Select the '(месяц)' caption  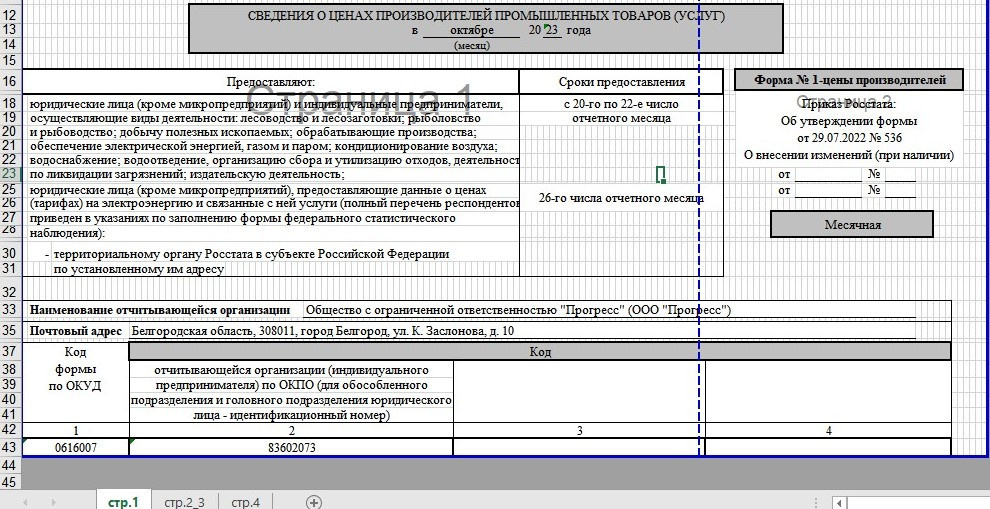pyautogui.click(x=472, y=45)
